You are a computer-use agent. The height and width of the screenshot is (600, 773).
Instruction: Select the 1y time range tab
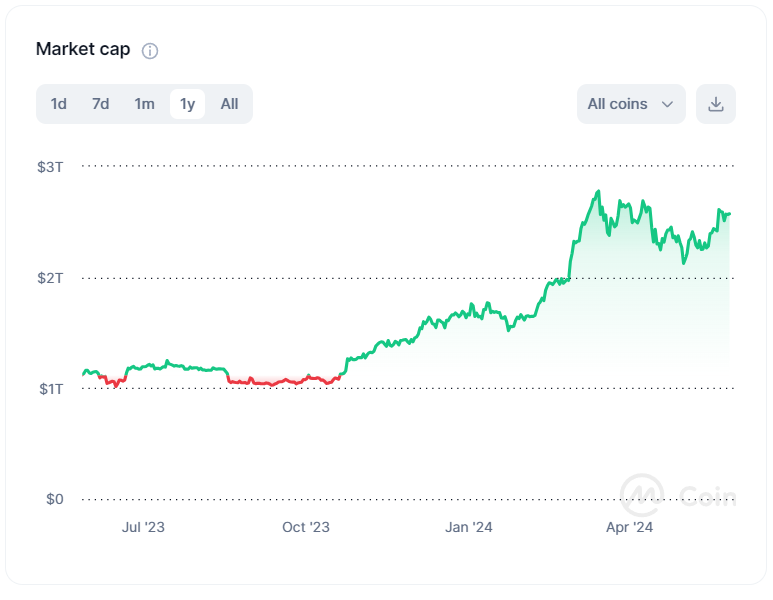pos(187,104)
